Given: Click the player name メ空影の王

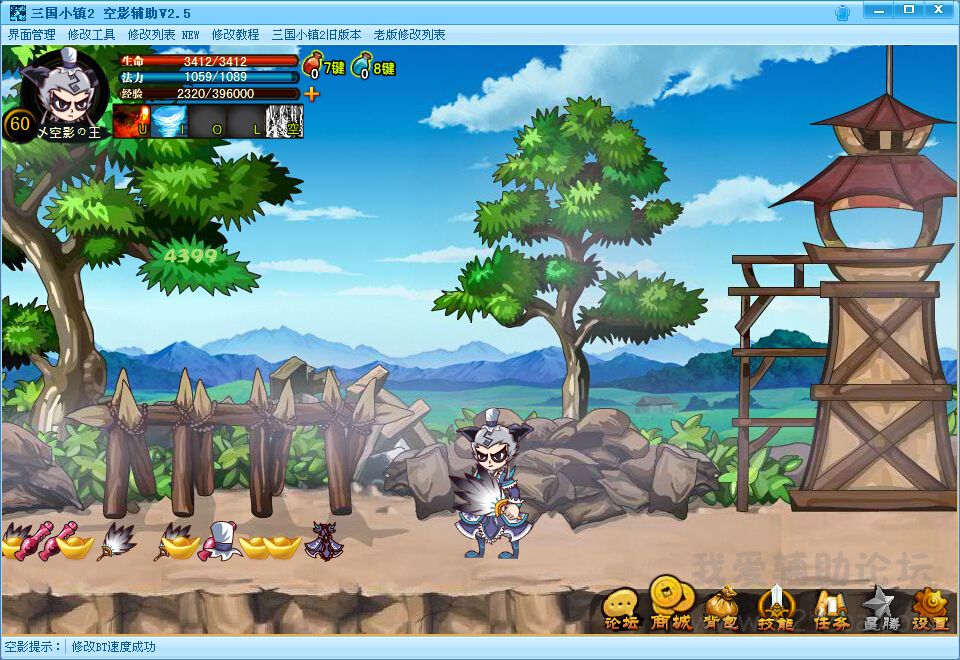Looking at the screenshot, I should [69, 132].
